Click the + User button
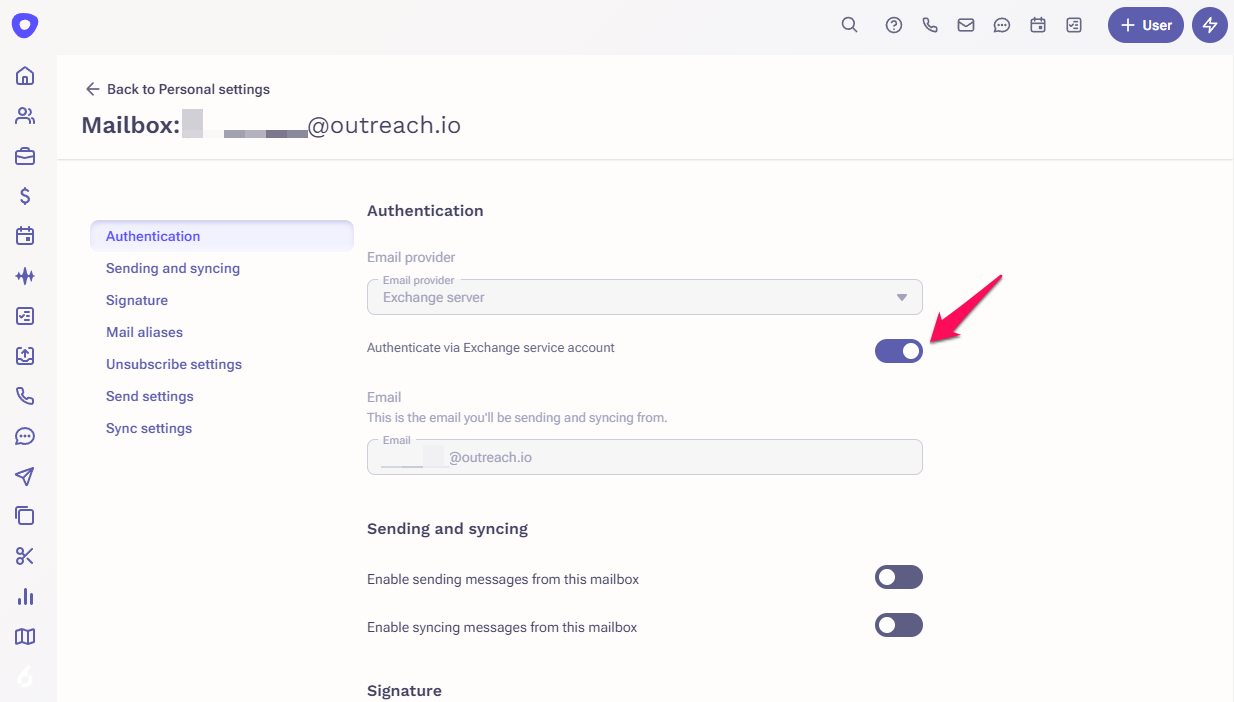1234x702 pixels. [1146, 25]
